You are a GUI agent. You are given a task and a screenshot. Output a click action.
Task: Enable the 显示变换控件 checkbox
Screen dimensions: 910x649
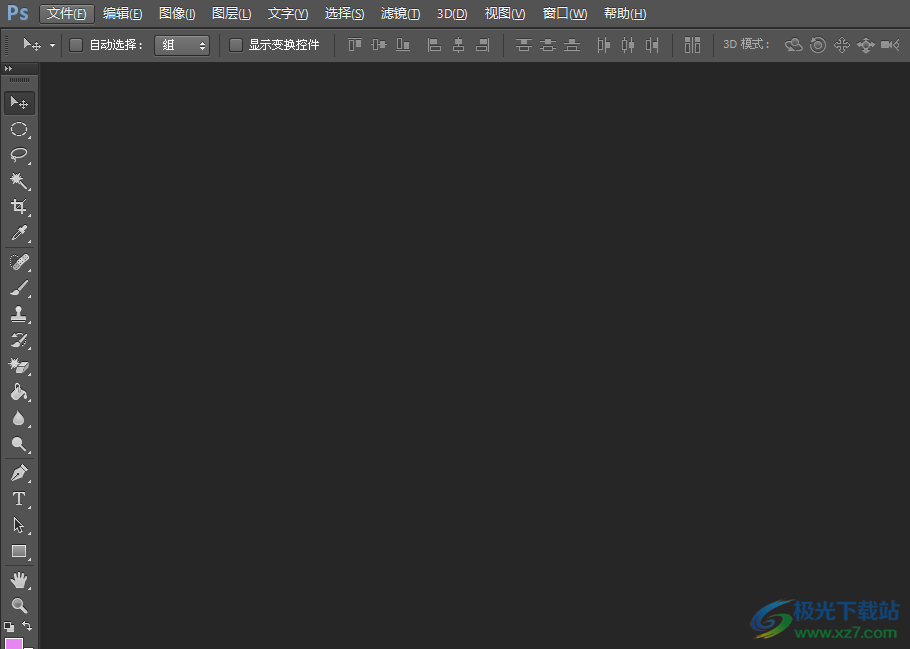236,45
